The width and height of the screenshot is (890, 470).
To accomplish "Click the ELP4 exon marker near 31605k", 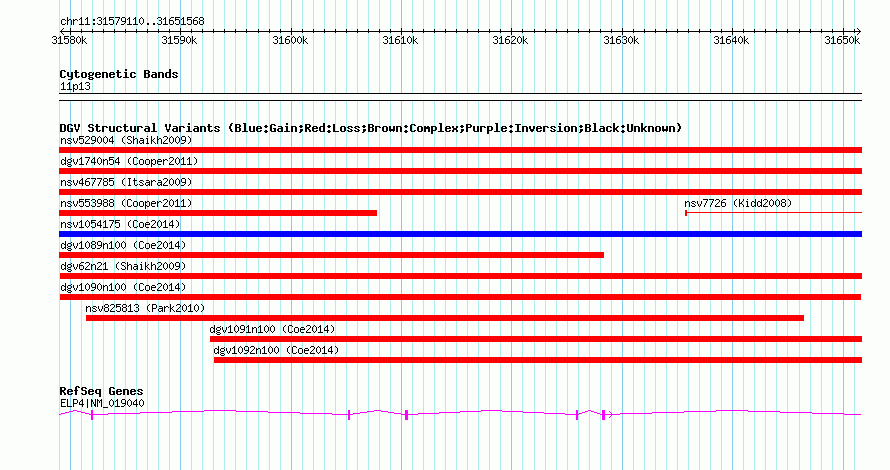I will tap(349, 416).
